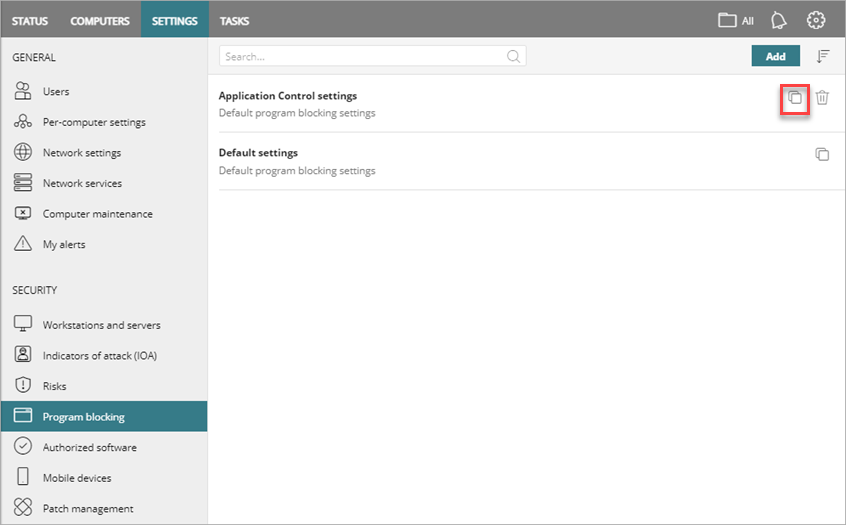Open the All folder filter
The height and width of the screenshot is (525, 846).
point(736,20)
